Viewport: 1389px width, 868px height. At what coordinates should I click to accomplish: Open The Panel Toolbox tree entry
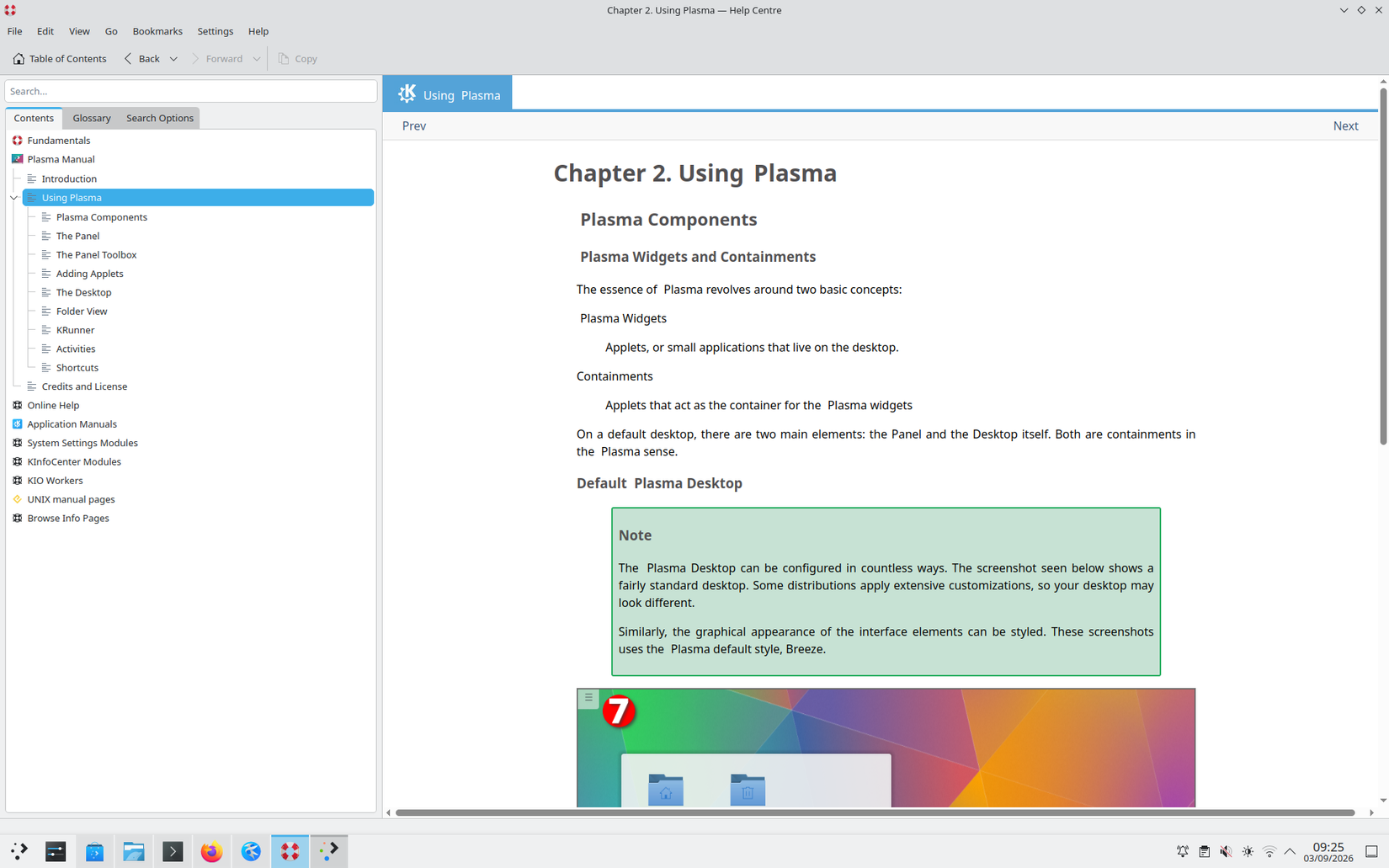[x=96, y=254]
